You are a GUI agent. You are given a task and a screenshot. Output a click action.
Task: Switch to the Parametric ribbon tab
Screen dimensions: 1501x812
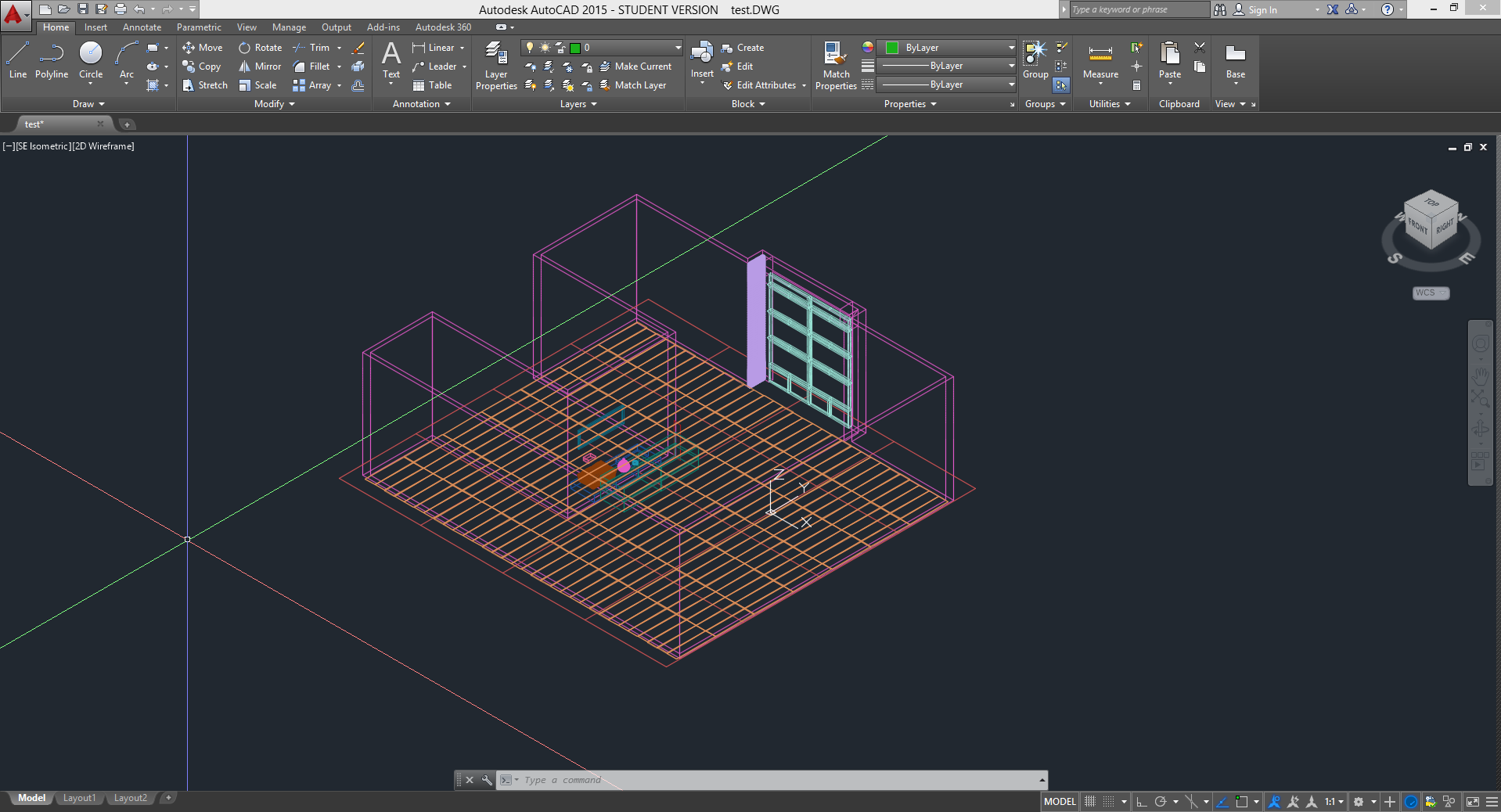(199, 27)
